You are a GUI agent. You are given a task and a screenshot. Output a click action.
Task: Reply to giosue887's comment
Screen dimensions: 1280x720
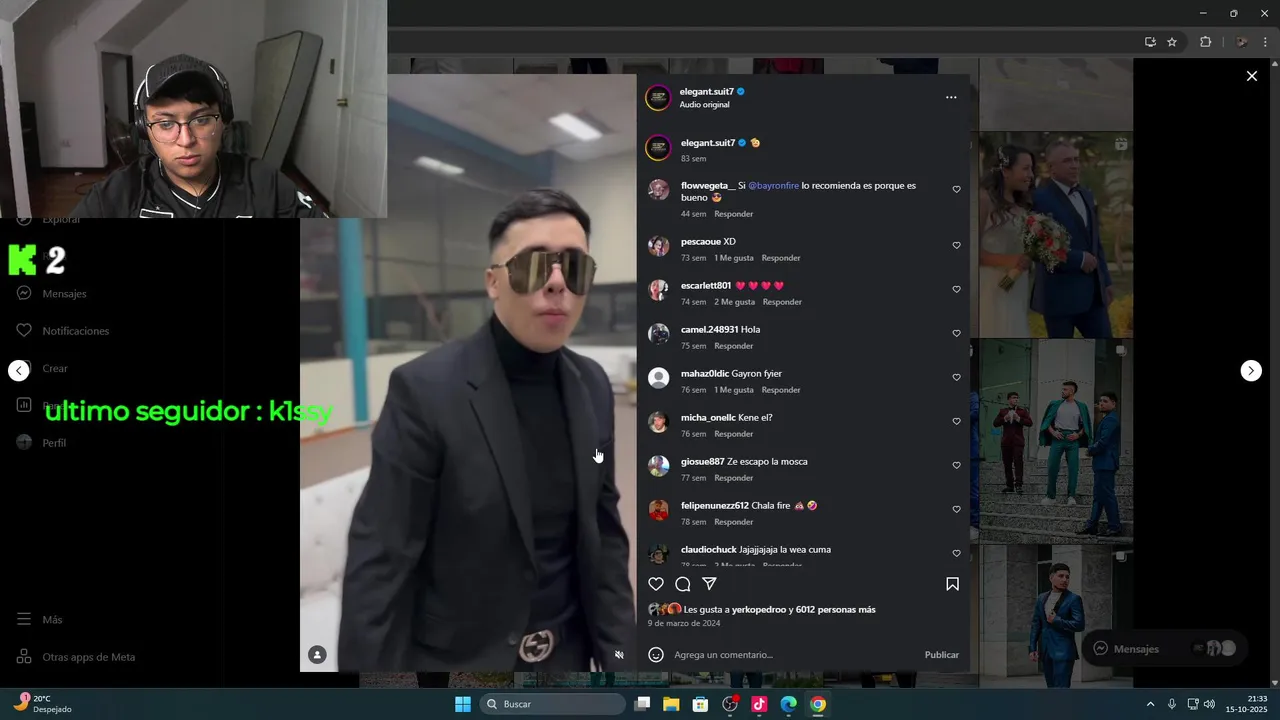click(734, 478)
